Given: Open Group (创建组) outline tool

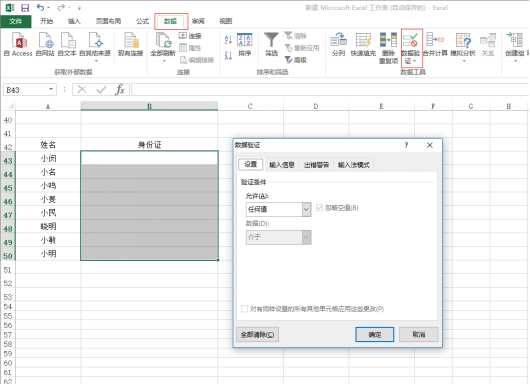Looking at the screenshot, I should tap(515, 47).
